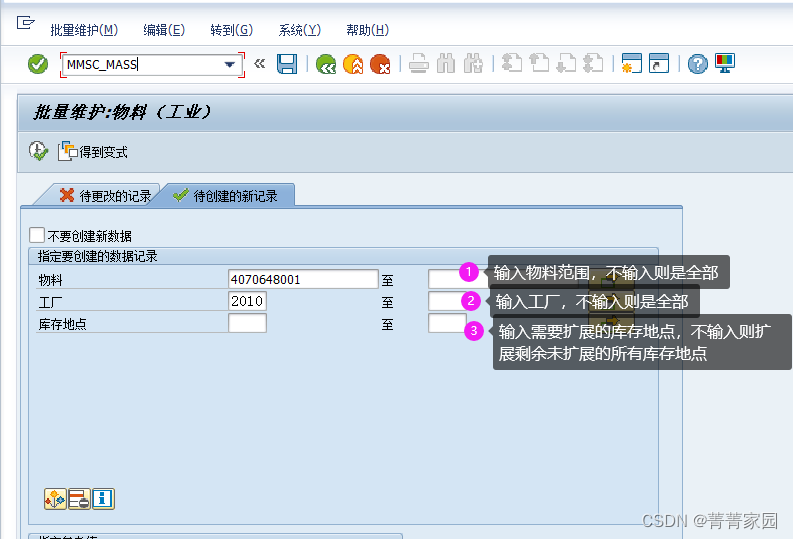
Task: Click the Next Page icon
Action: [566, 64]
